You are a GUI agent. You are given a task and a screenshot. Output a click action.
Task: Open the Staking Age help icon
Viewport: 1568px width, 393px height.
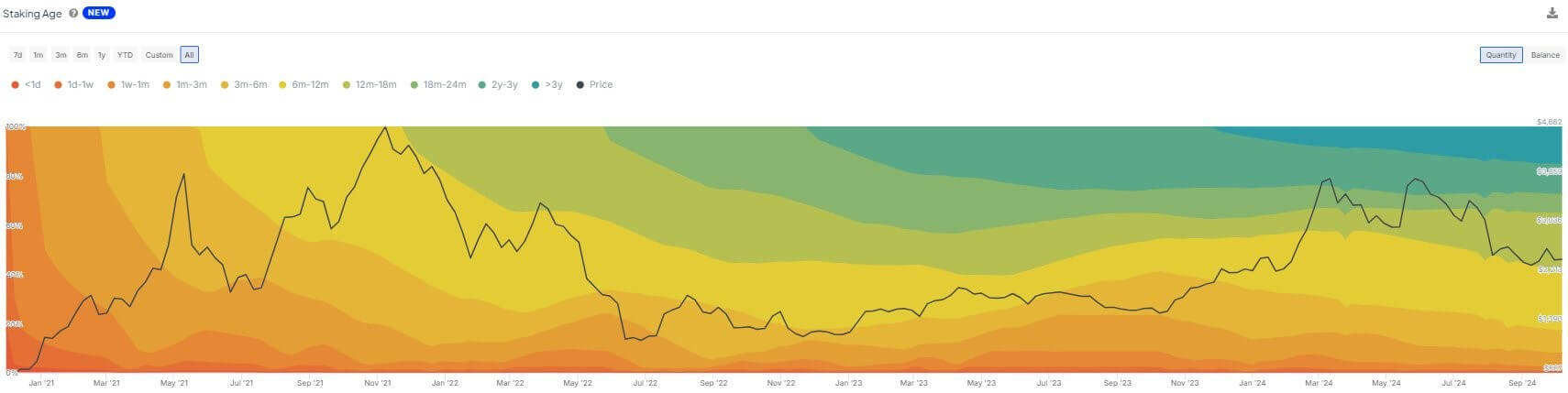click(x=73, y=14)
